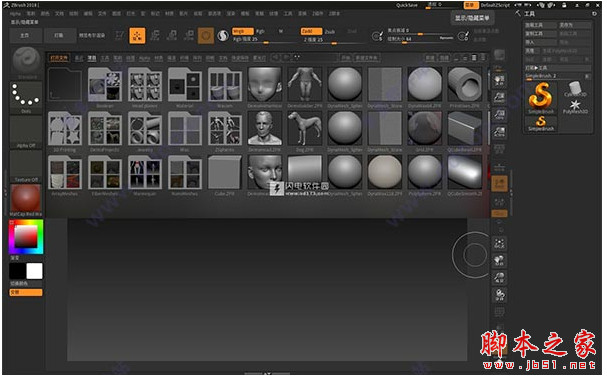Select the Scroll icon in right shelf
The width and height of the screenshot is (607, 376).
pos(499,80)
